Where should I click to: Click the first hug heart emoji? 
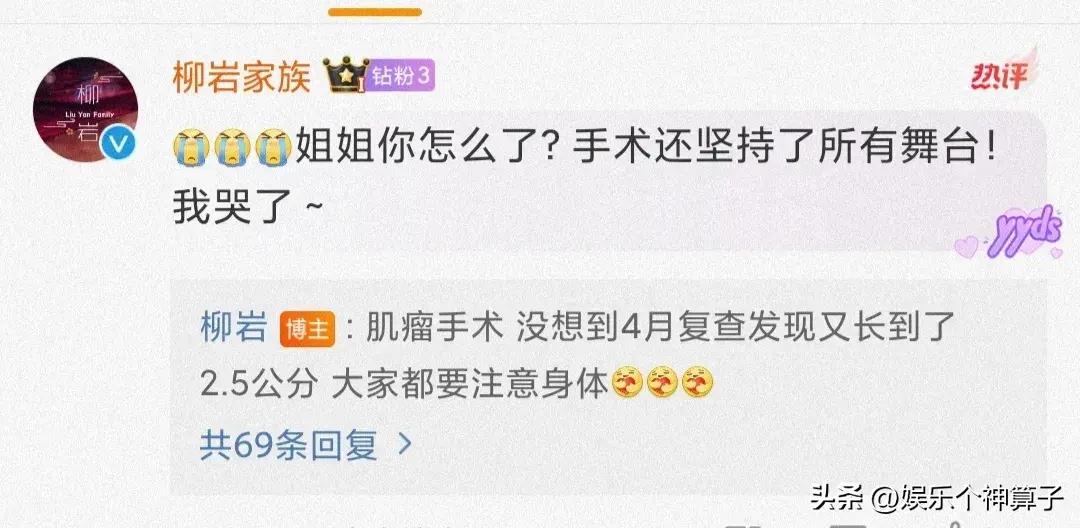click(627, 383)
